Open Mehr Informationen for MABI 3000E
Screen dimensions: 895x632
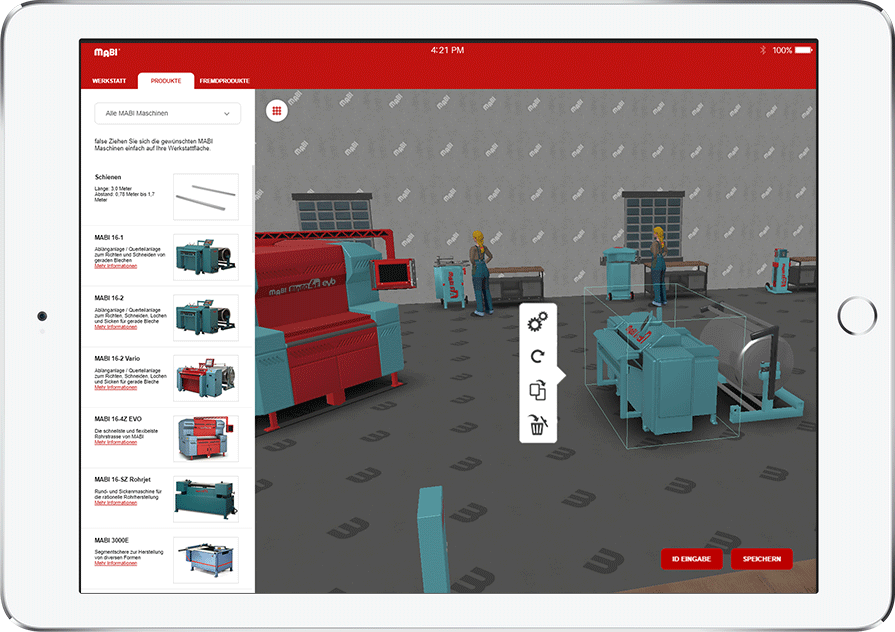115,563
